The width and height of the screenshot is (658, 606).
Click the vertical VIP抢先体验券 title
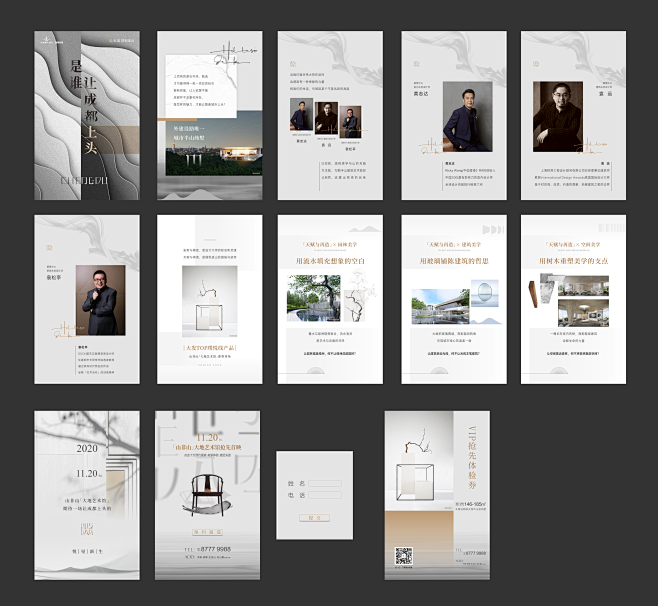coord(472,457)
